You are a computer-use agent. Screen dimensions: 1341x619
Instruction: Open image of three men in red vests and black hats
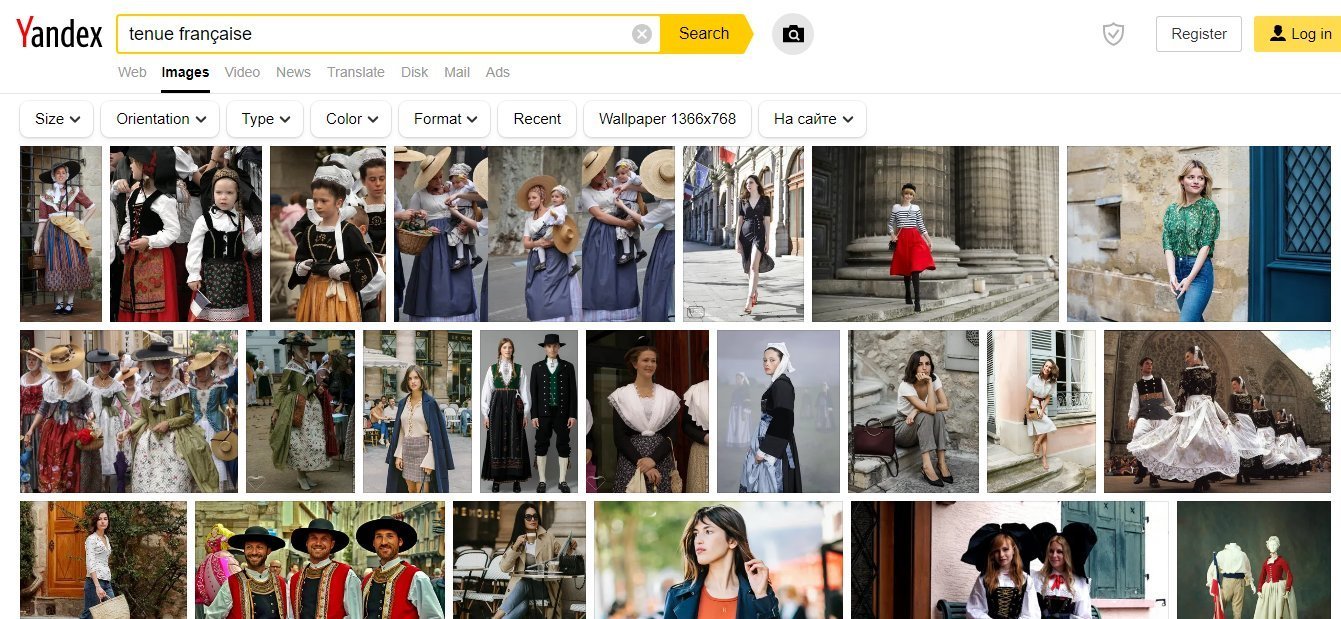320,560
